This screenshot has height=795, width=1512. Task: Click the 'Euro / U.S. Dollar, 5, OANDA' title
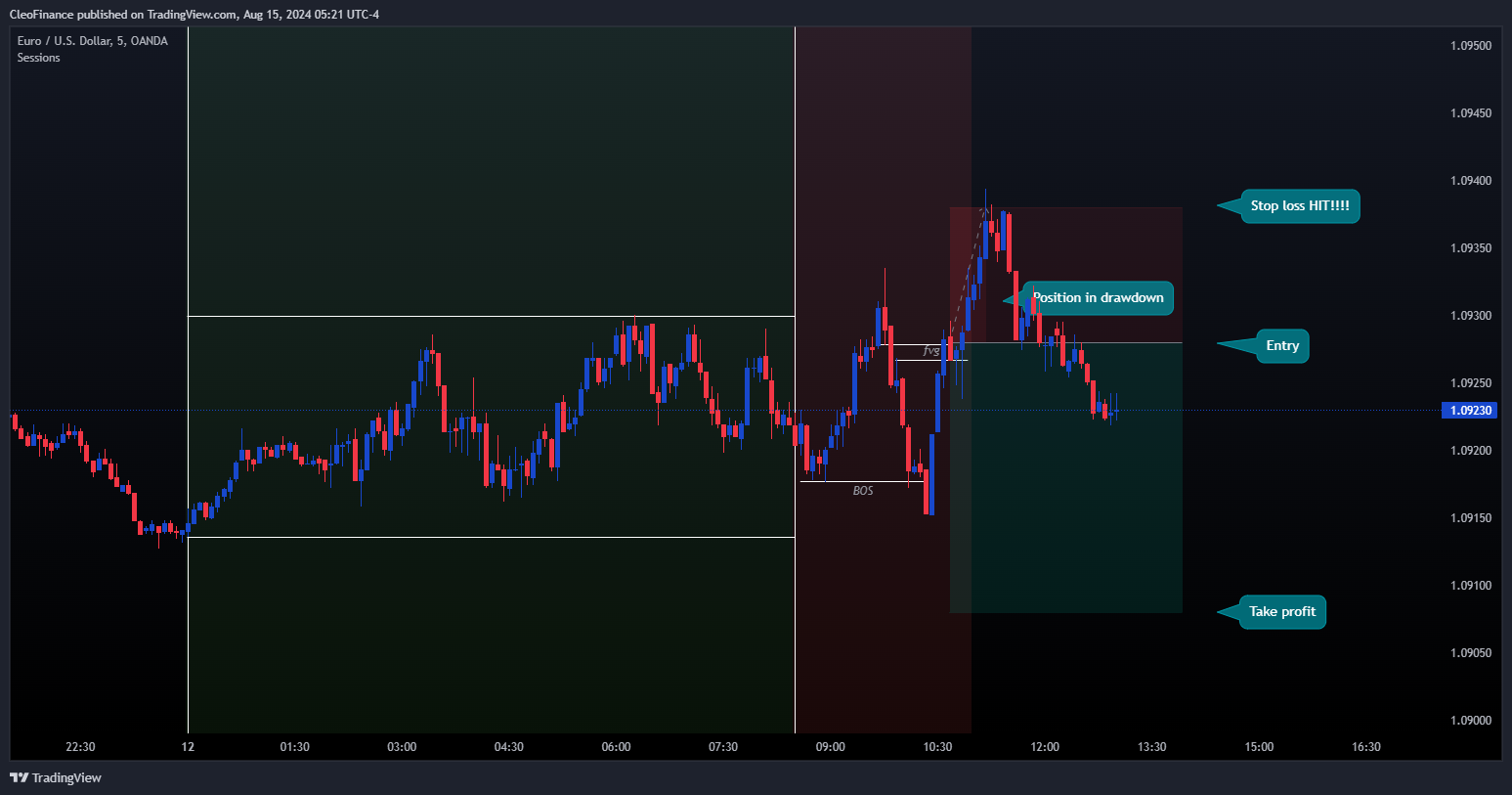93,41
